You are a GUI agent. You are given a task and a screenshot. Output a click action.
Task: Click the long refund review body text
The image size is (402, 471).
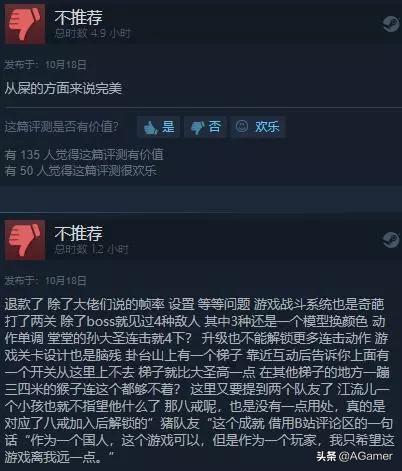coord(199,381)
